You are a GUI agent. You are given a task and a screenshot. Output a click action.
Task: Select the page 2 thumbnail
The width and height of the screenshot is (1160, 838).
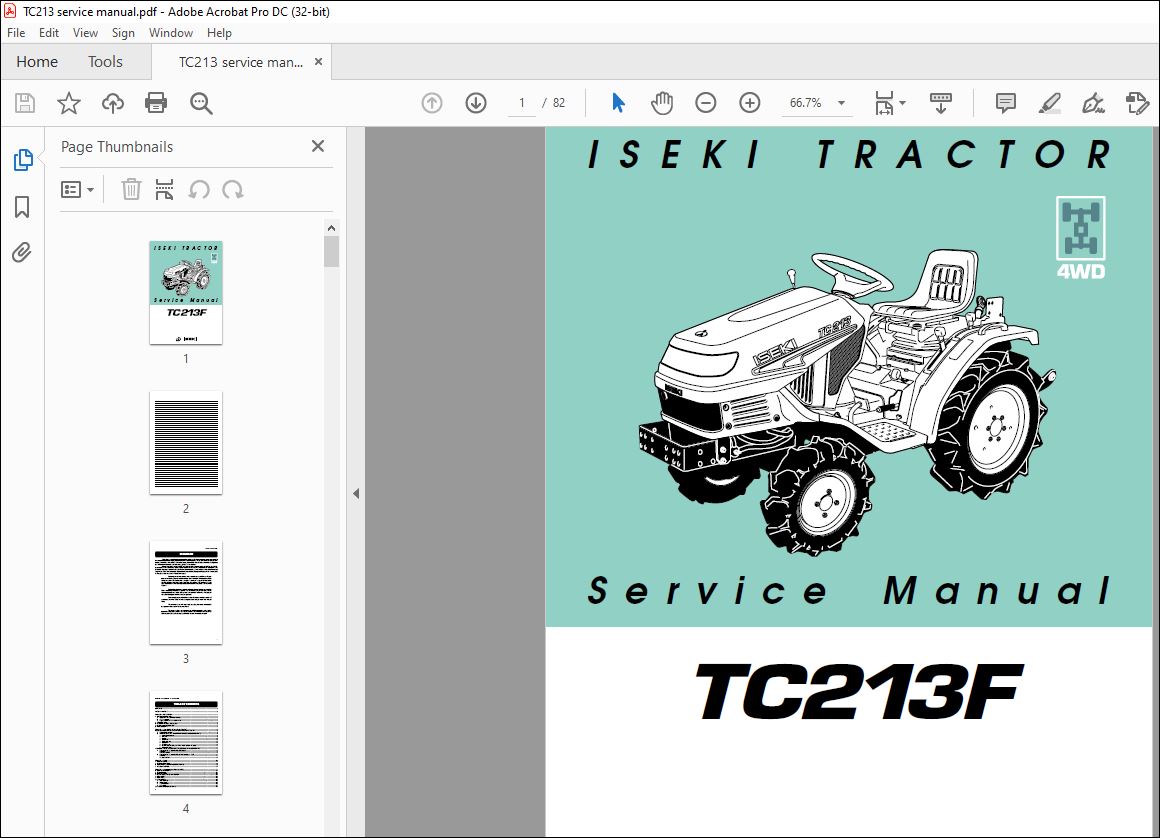click(186, 443)
